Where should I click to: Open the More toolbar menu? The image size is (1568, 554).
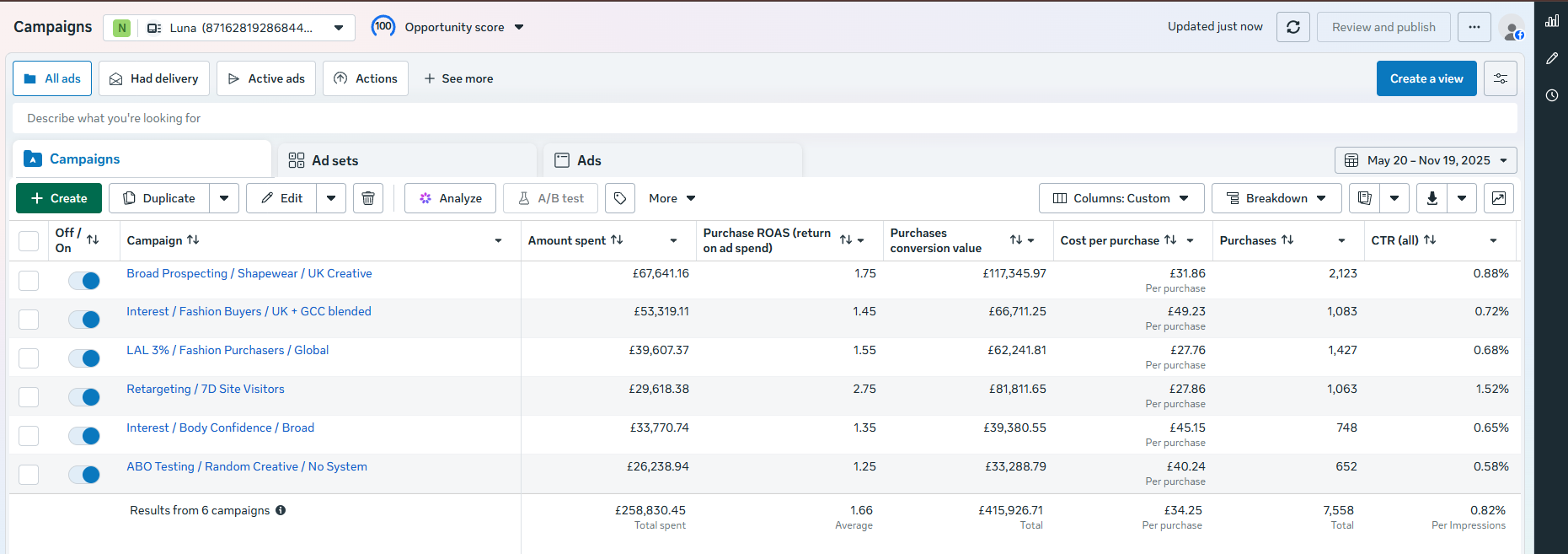(672, 198)
